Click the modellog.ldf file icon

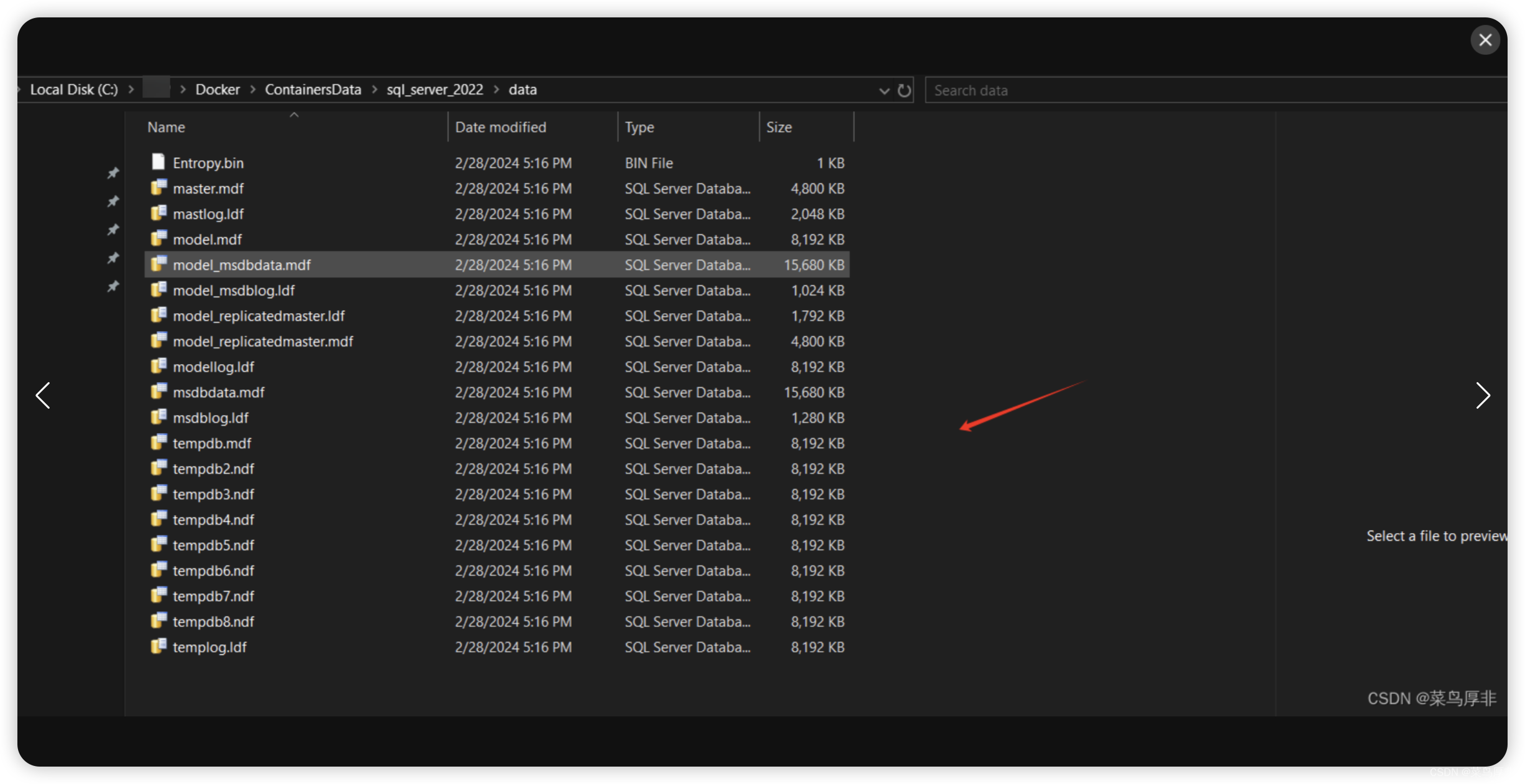coord(158,366)
